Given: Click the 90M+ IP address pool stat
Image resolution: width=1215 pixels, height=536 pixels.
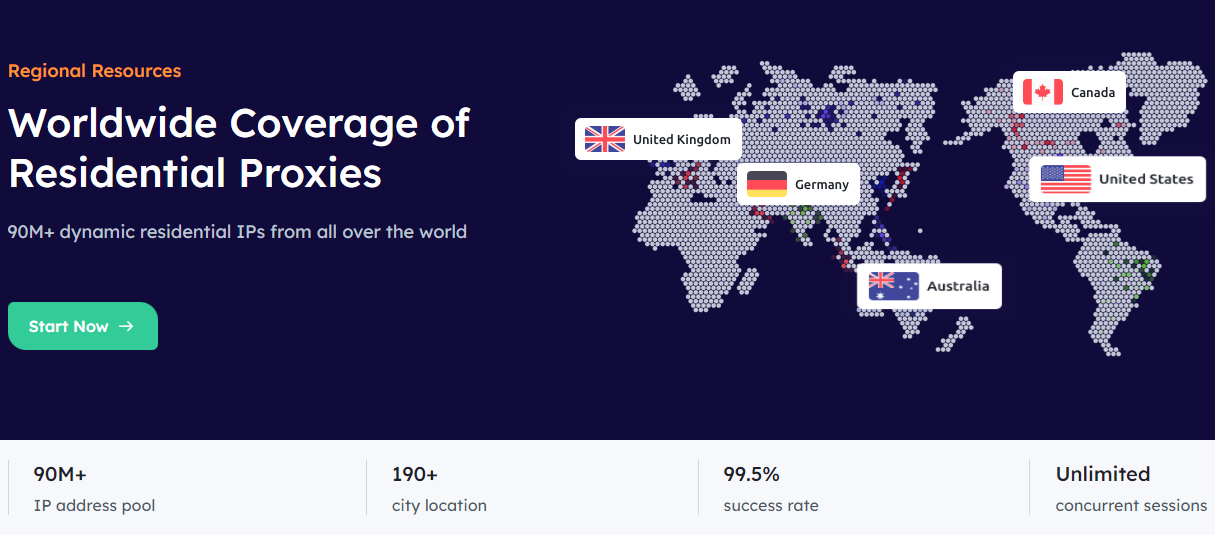Looking at the screenshot, I should tap(94, 489).
